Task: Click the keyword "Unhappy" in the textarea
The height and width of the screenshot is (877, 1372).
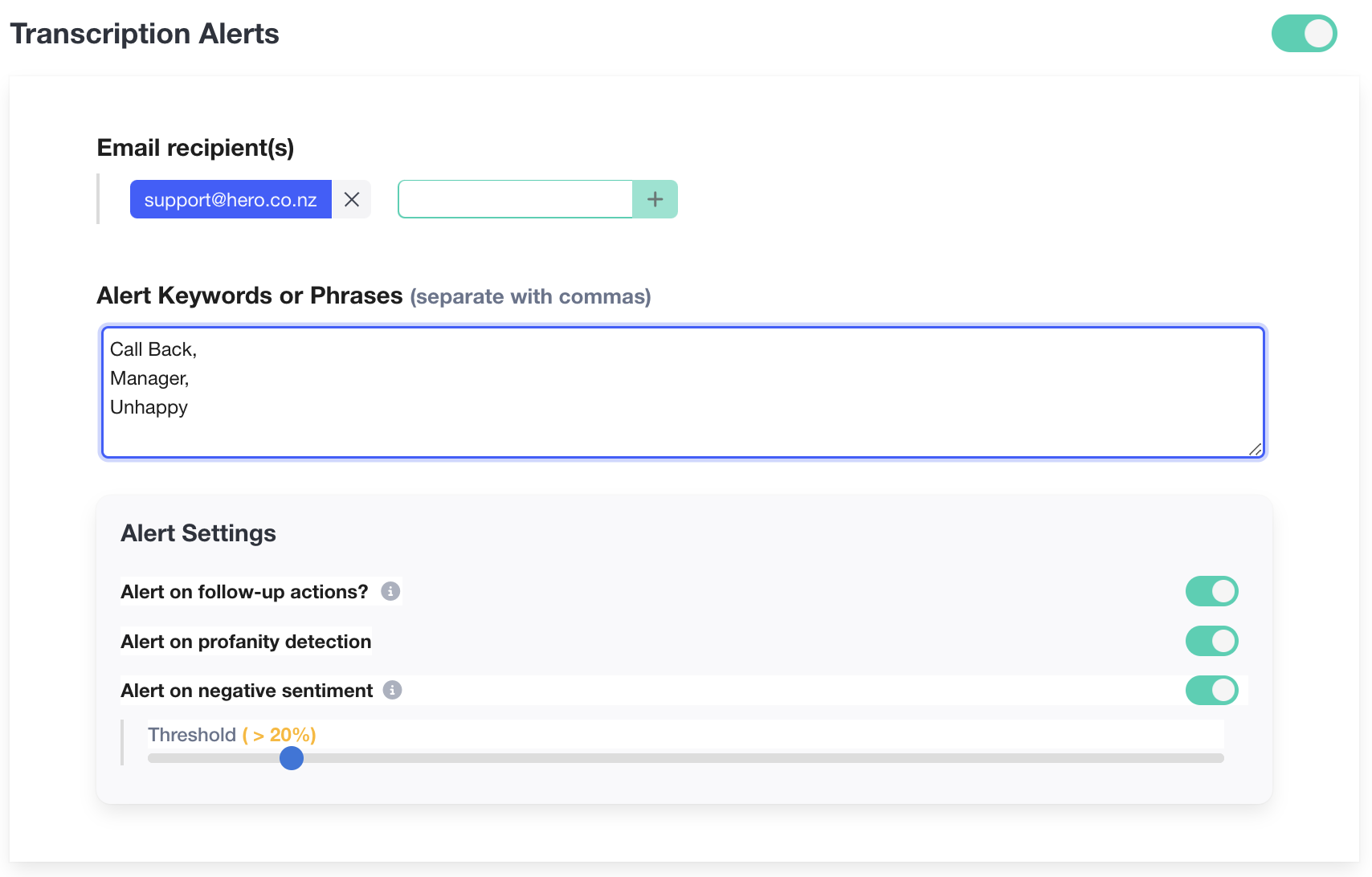Action: coord(149,407)
